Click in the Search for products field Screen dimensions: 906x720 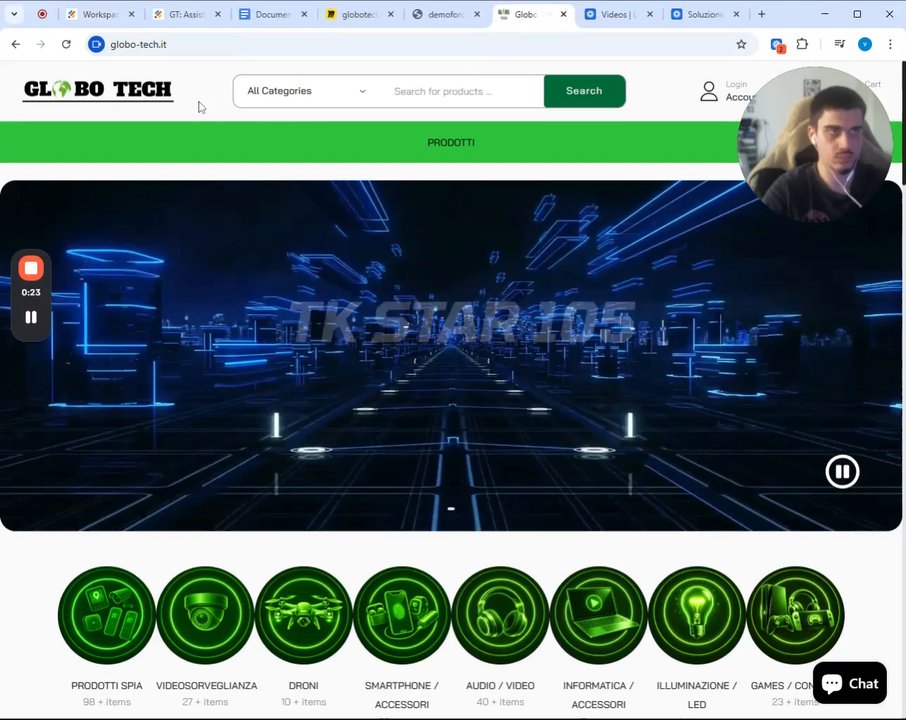pyautogui.click(x=461, y=91)
